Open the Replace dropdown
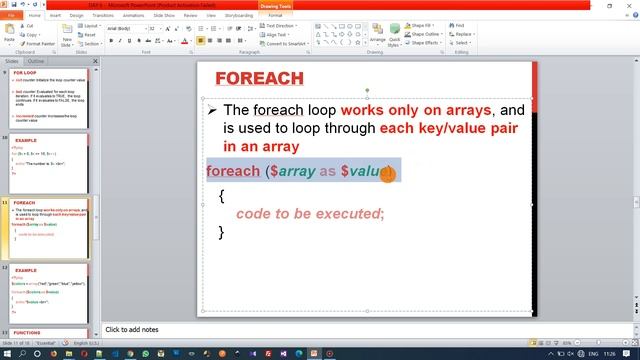 [462, 34]
